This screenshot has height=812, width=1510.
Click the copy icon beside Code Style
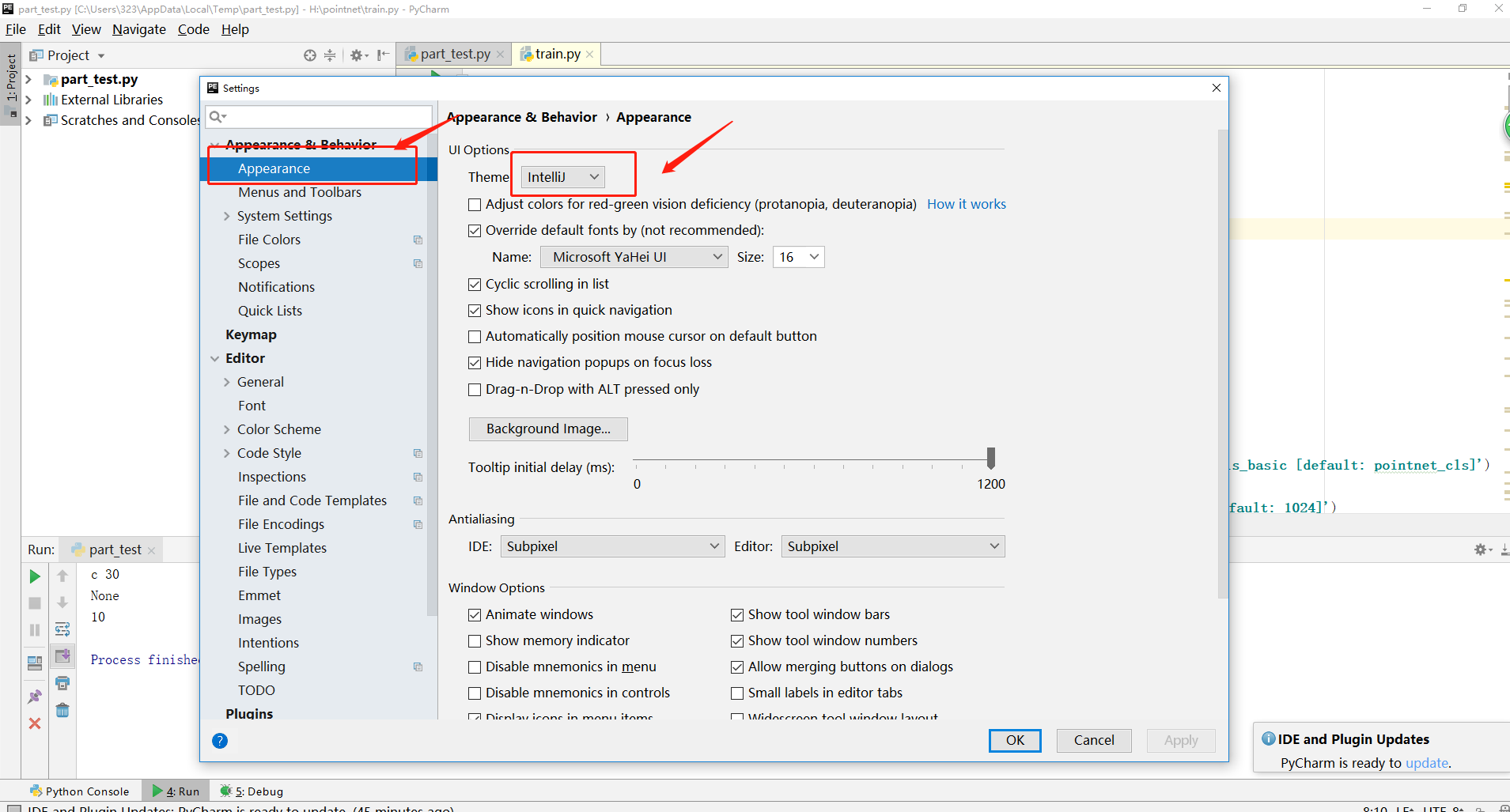[x=418, y=453]
